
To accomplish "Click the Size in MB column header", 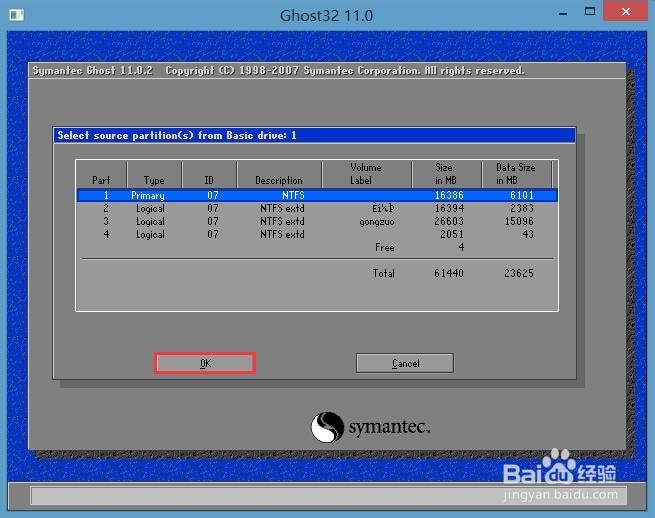I will pyautogui.click(x=445, y=174).
